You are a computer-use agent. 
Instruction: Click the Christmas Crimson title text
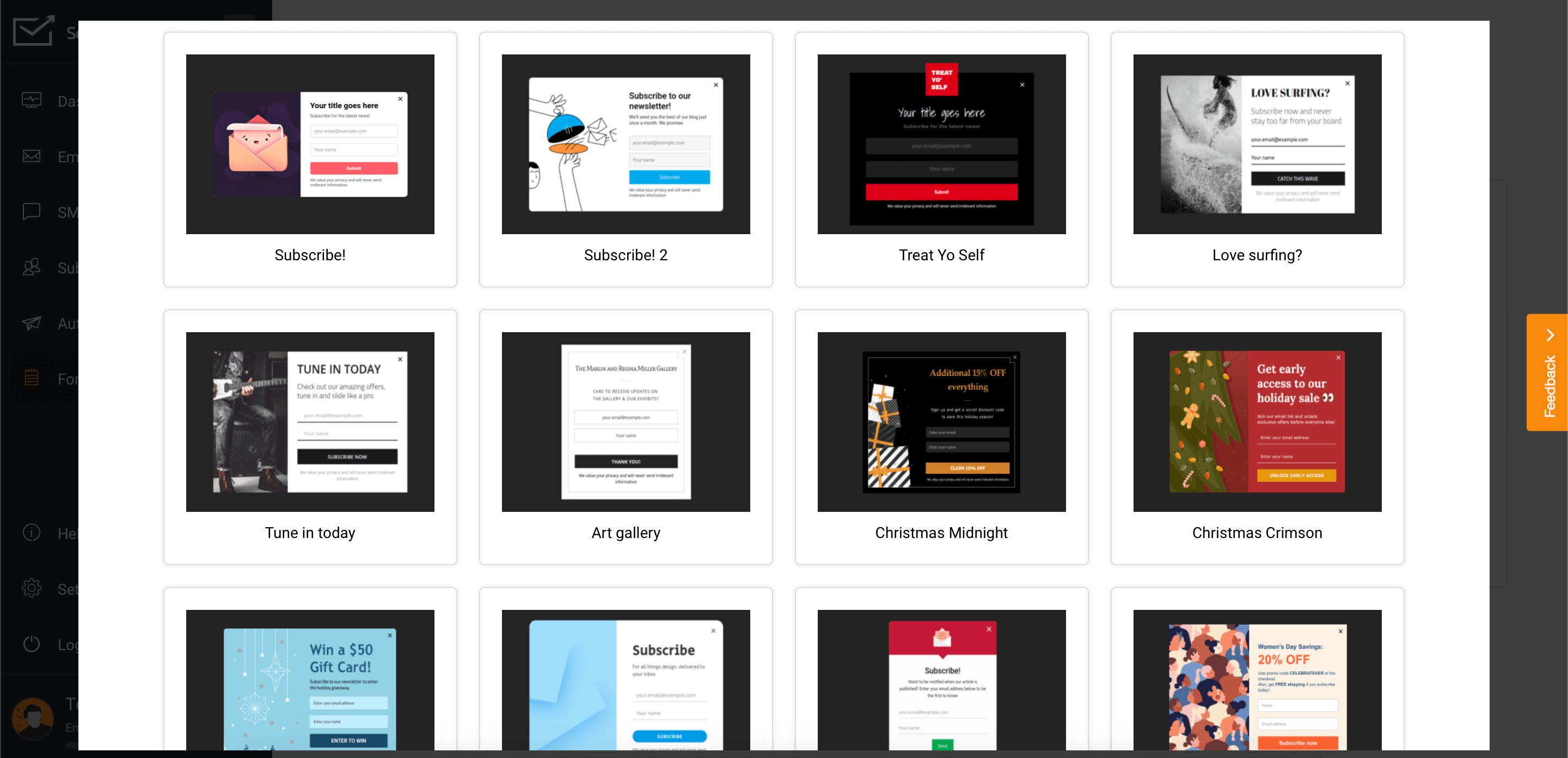tap(1257, 533)
